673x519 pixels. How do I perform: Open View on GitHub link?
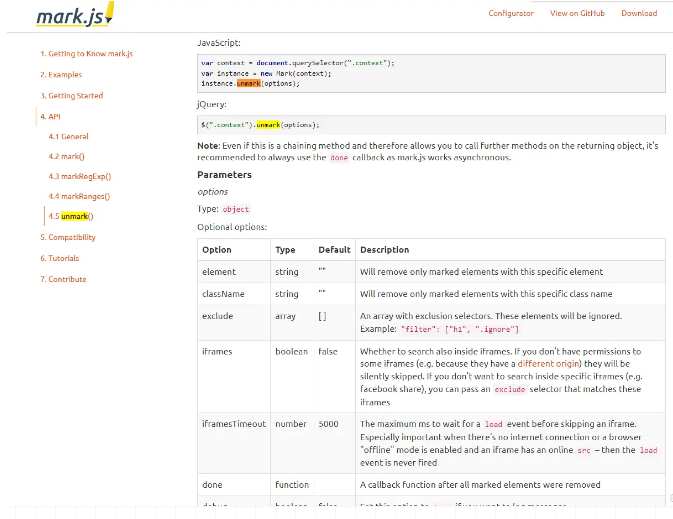pos(577,13)
